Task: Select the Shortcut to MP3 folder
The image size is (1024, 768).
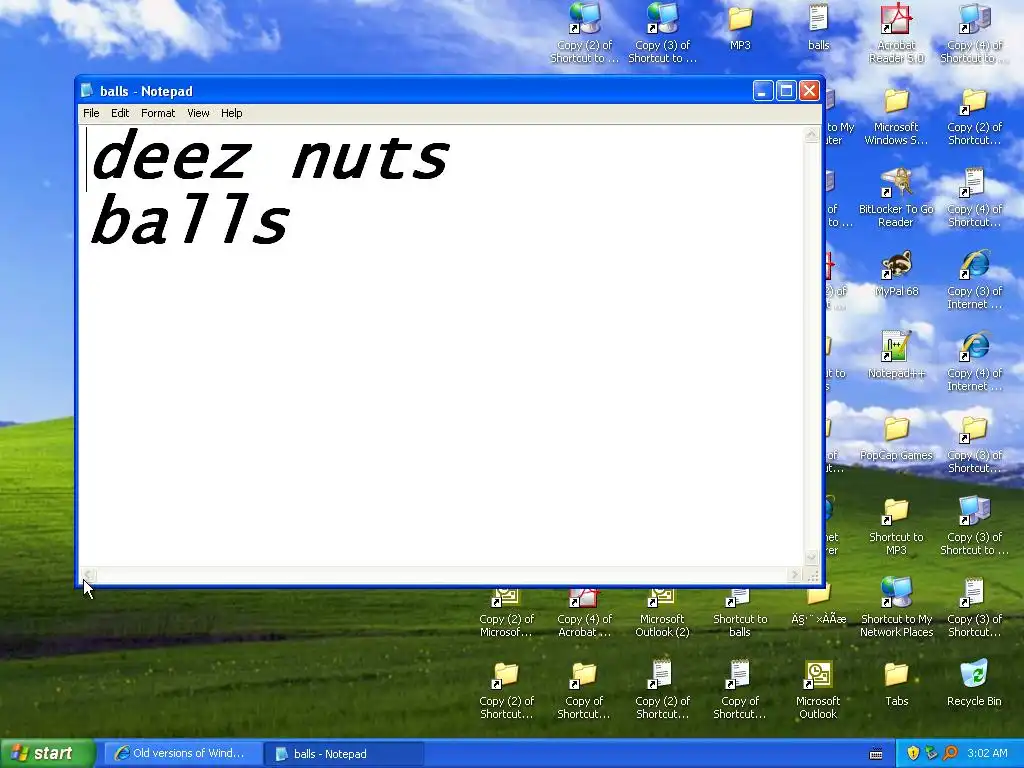Action: click(x=896, y=526)
